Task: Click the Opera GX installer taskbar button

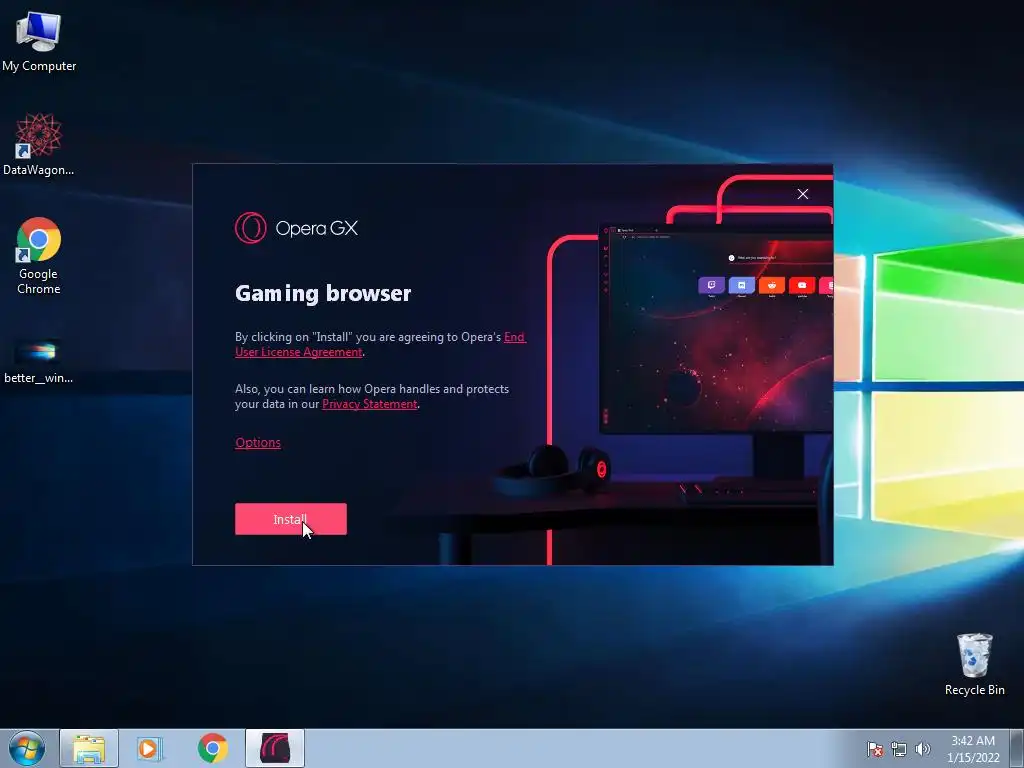Action: click(275, 748)
